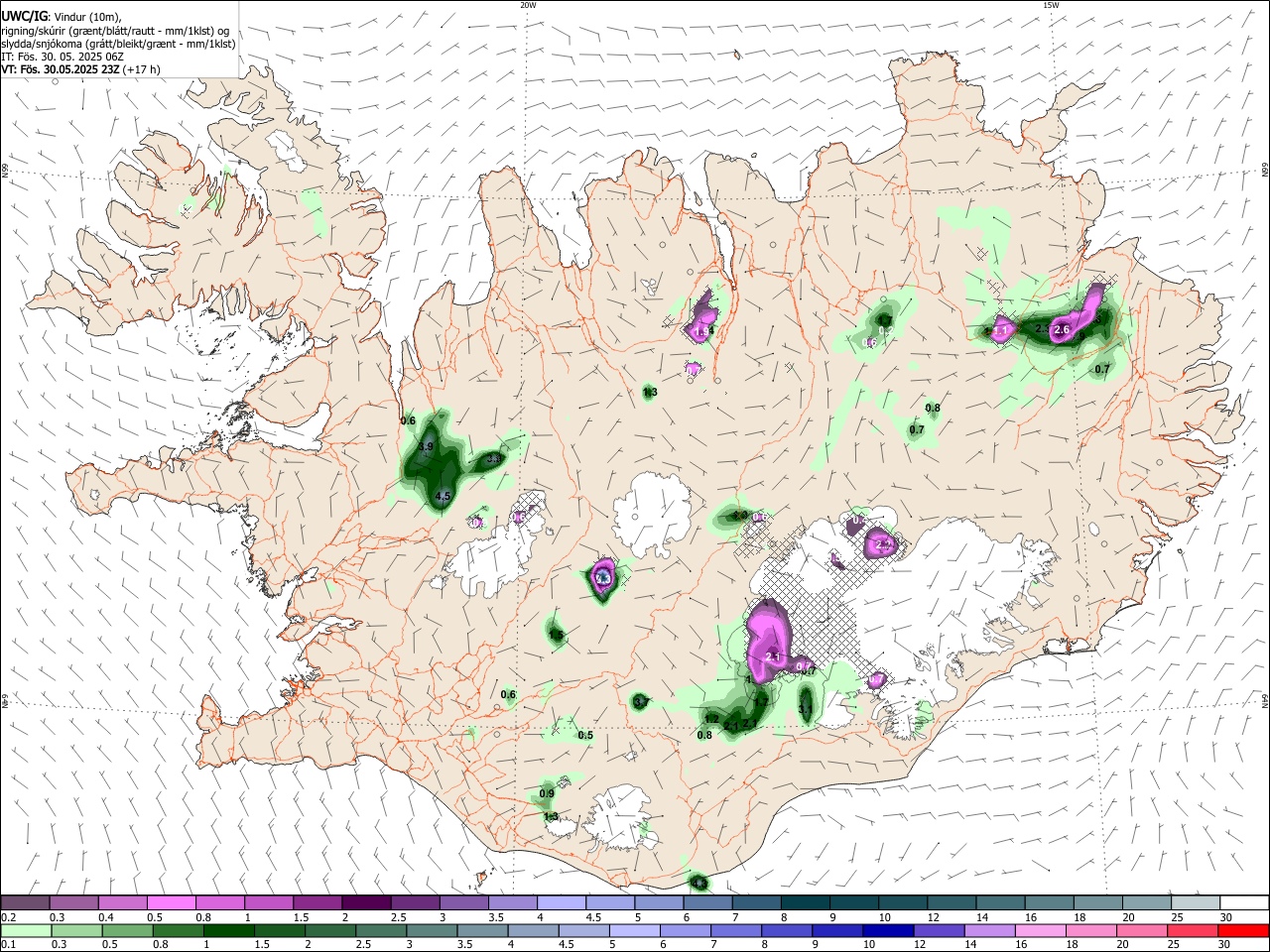The width and height of the screenshot is (1270, 952).
Task: Select the light pink swatch labeled 16 in rain legend
Action: (1039, 930)
